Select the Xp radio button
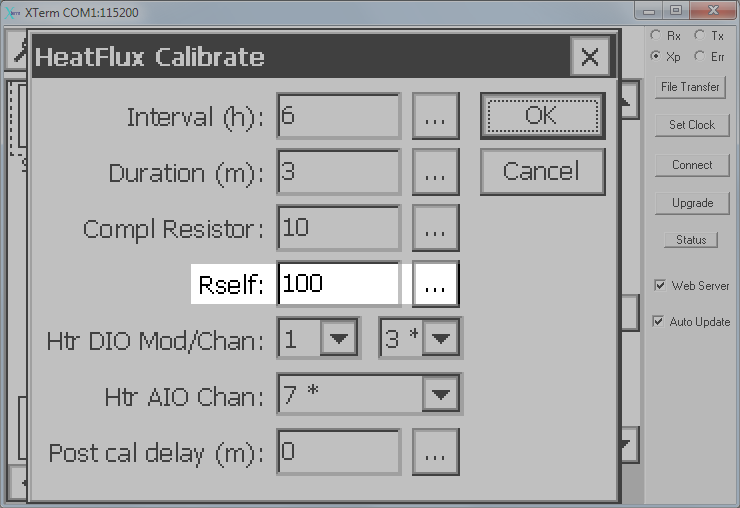Viewport: 740px width, 508px height. point(656,56)
